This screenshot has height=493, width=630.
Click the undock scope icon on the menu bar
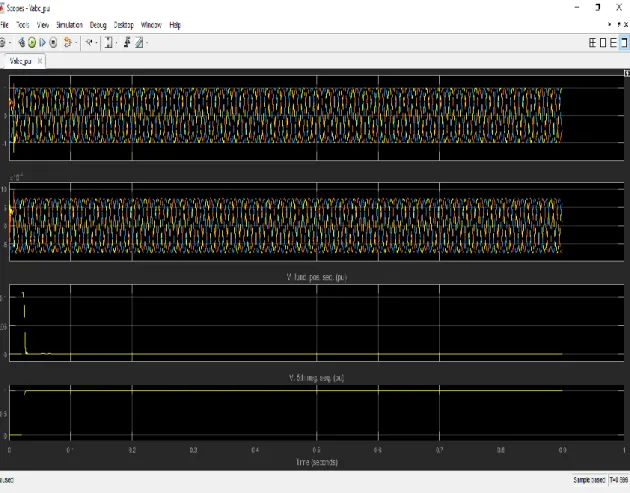tap(619, 25)
